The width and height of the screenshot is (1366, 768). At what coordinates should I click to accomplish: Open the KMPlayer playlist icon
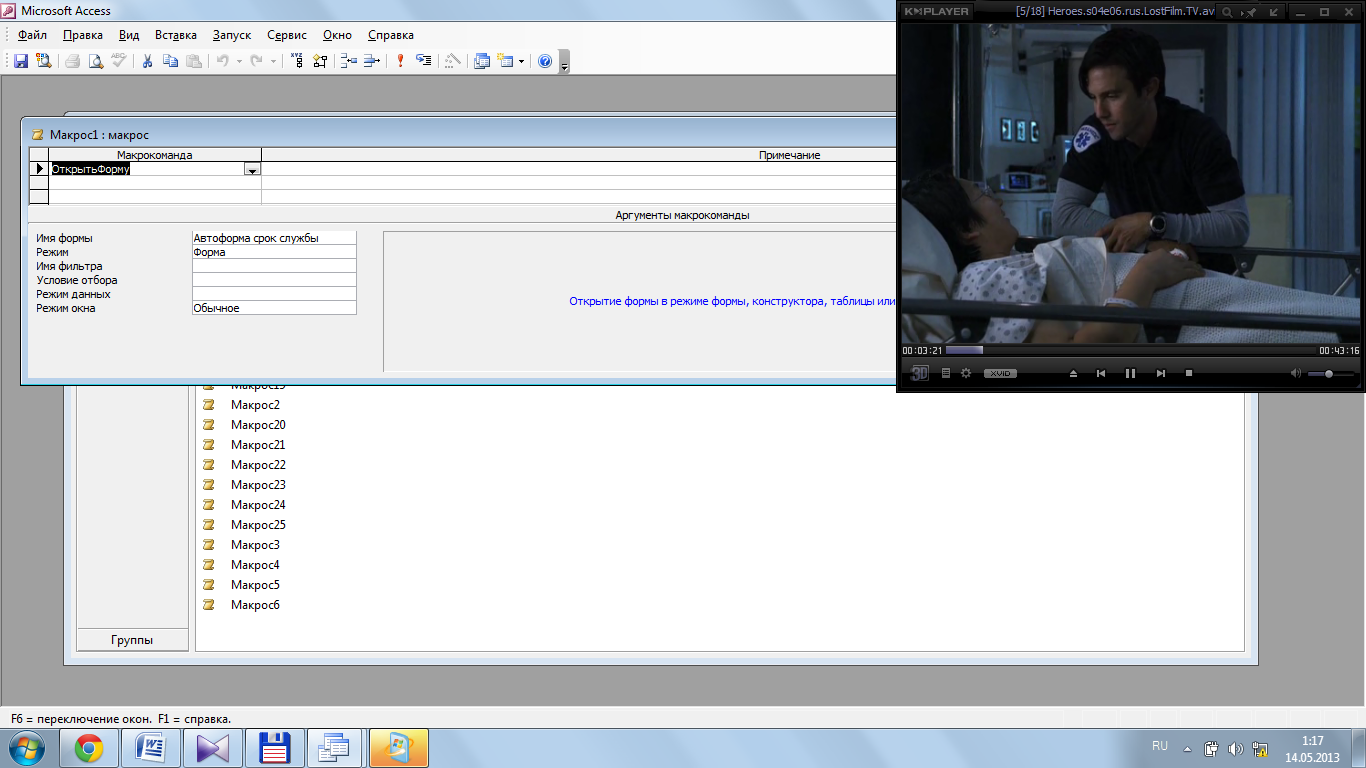(946, 373)
